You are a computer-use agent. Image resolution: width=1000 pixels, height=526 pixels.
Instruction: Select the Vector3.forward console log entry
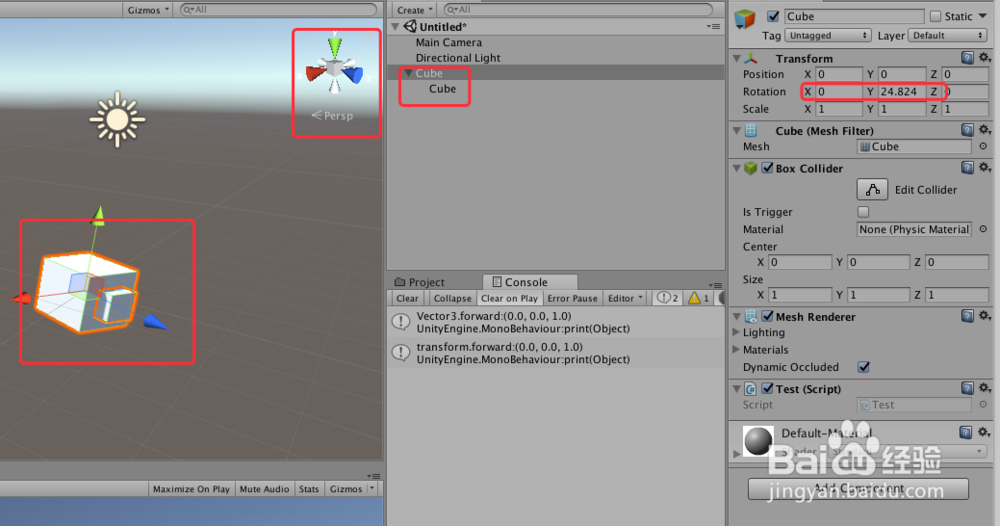click(x=556, y=322)
